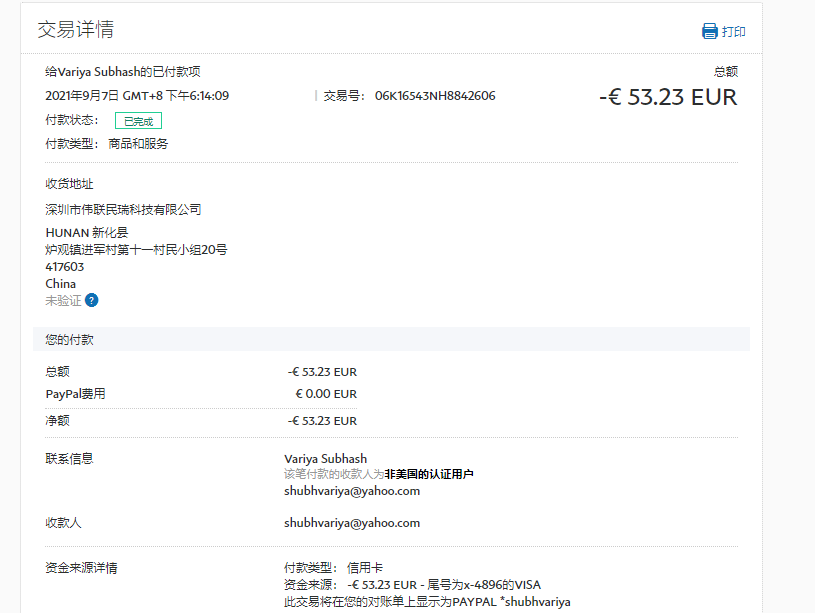815x613 pixels.
Task: Click transaction number 06K16543NH8842606
Action: pyautogui.click(x=435, y=96)
